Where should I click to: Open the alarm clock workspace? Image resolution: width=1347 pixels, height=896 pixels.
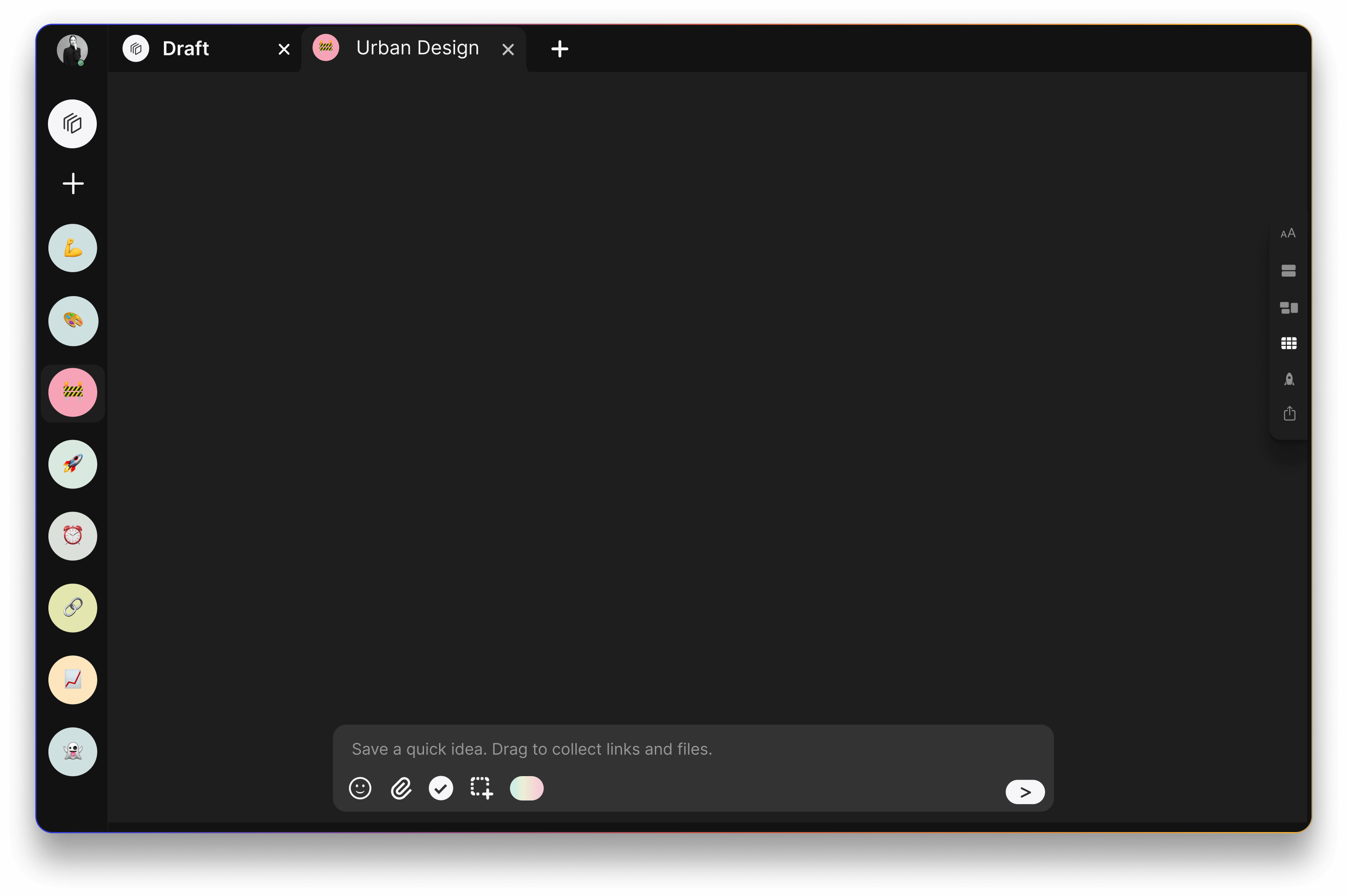pos(72,536)
